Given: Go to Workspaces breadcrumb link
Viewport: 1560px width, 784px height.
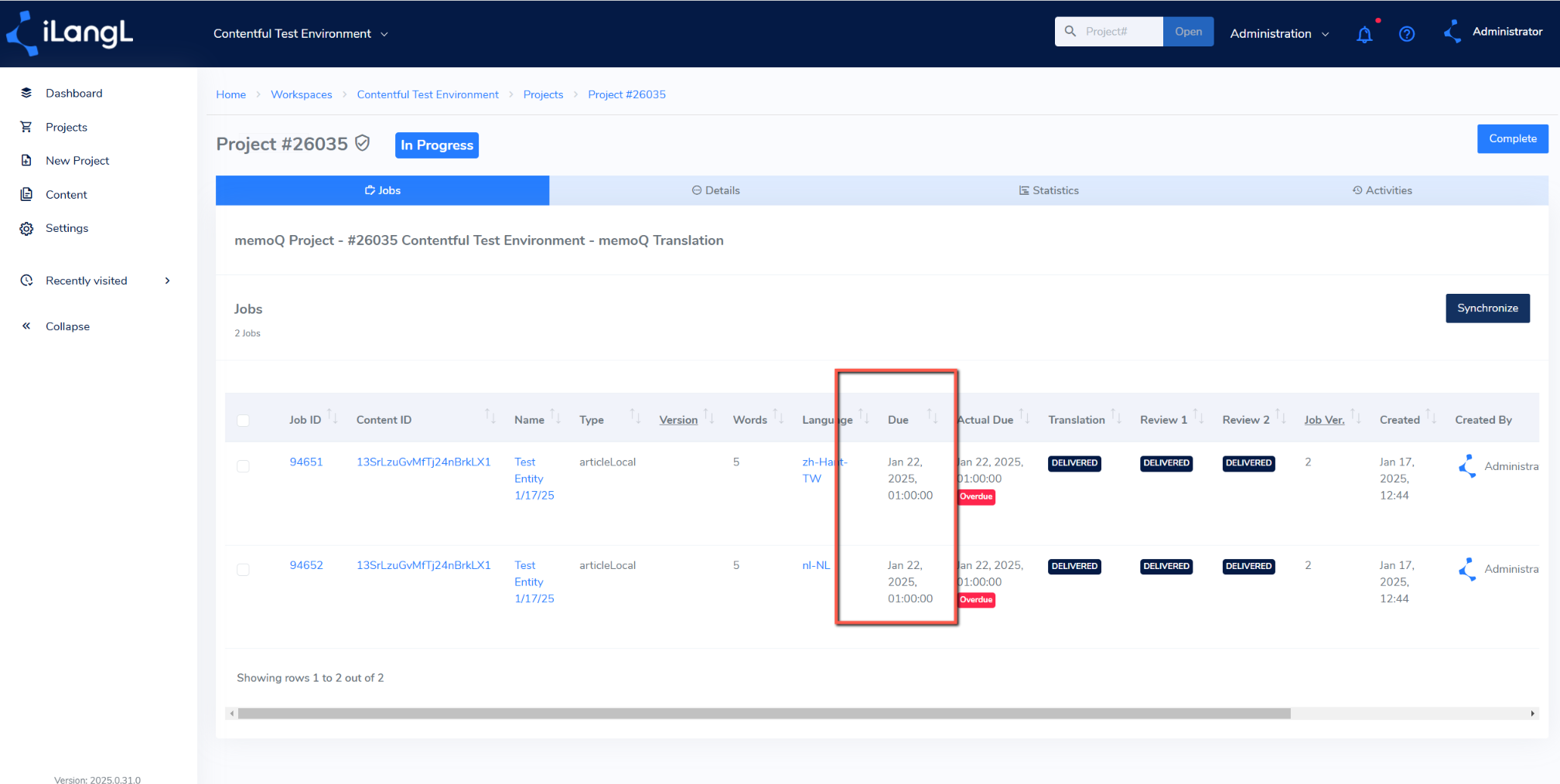Looking at the screenshot, I should pos(301,94).
